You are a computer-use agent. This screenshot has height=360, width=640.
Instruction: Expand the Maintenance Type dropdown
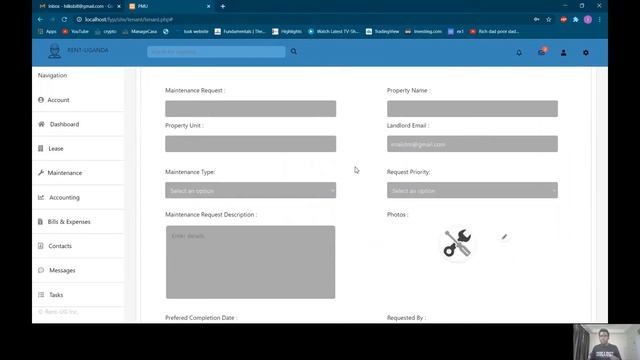click(251, 190)
